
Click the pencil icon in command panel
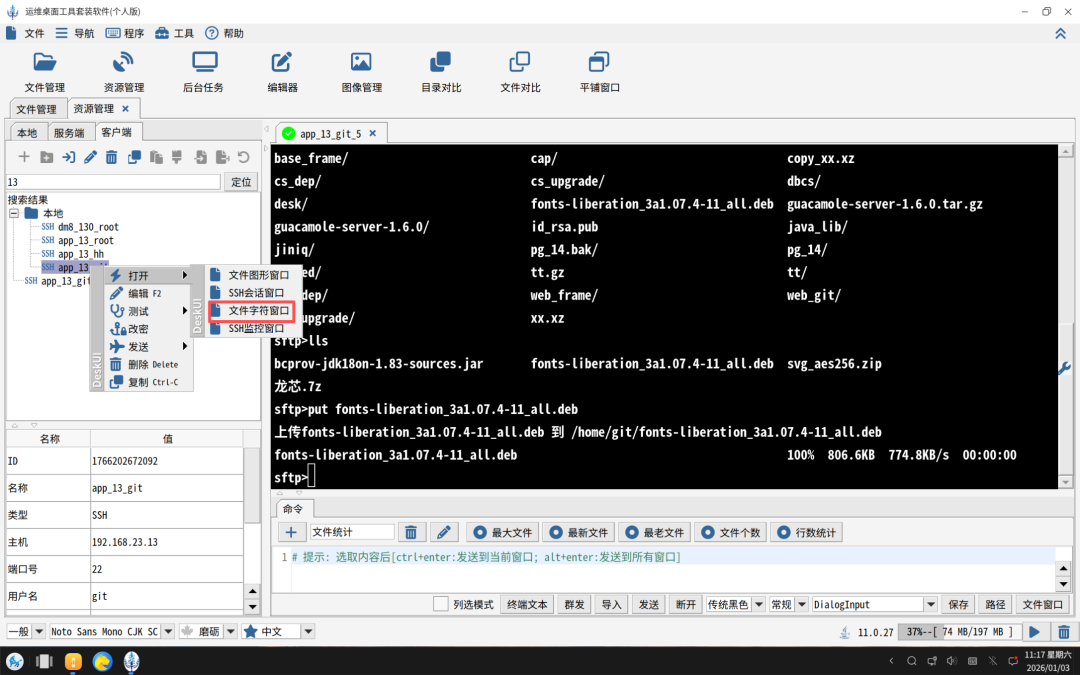coord(444,532)
